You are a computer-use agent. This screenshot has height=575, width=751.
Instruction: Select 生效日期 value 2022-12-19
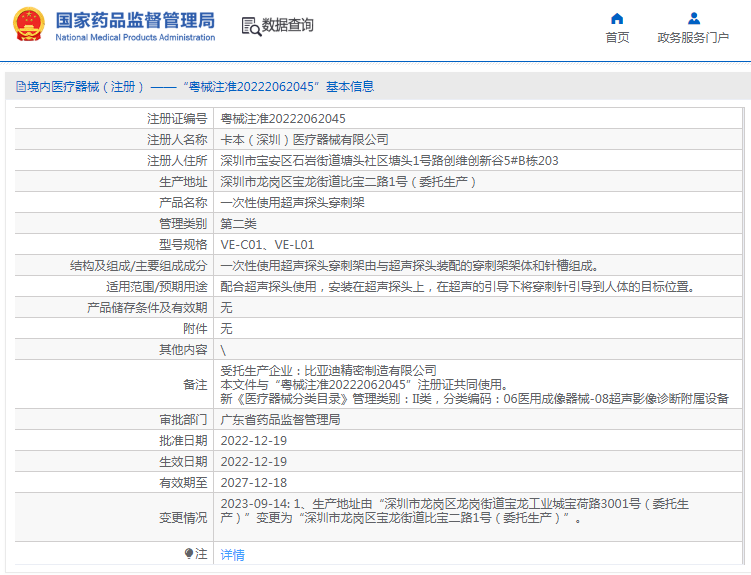(x=254, y=462)
